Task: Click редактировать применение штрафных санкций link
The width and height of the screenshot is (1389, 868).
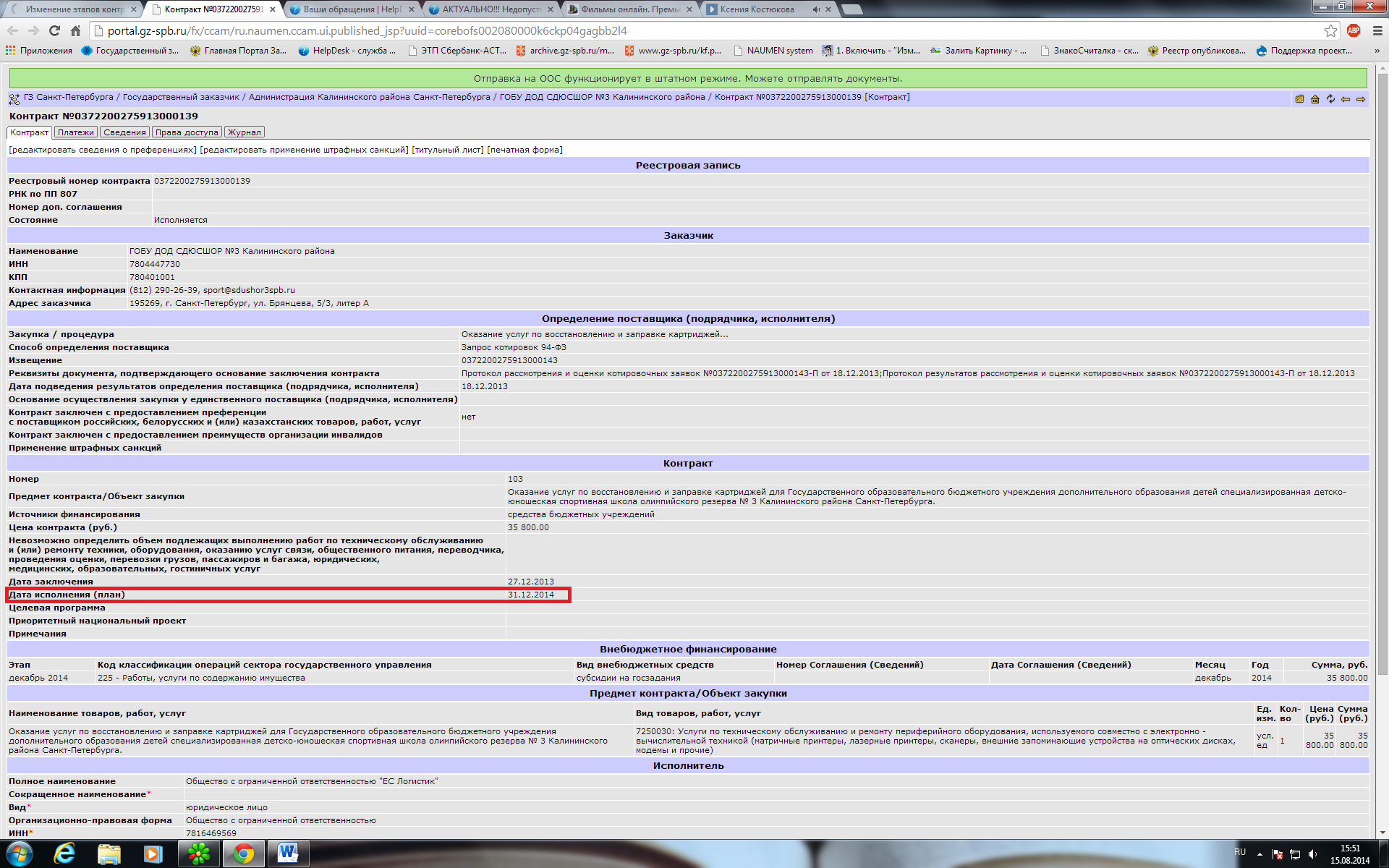Action: (x=304, y=150)
